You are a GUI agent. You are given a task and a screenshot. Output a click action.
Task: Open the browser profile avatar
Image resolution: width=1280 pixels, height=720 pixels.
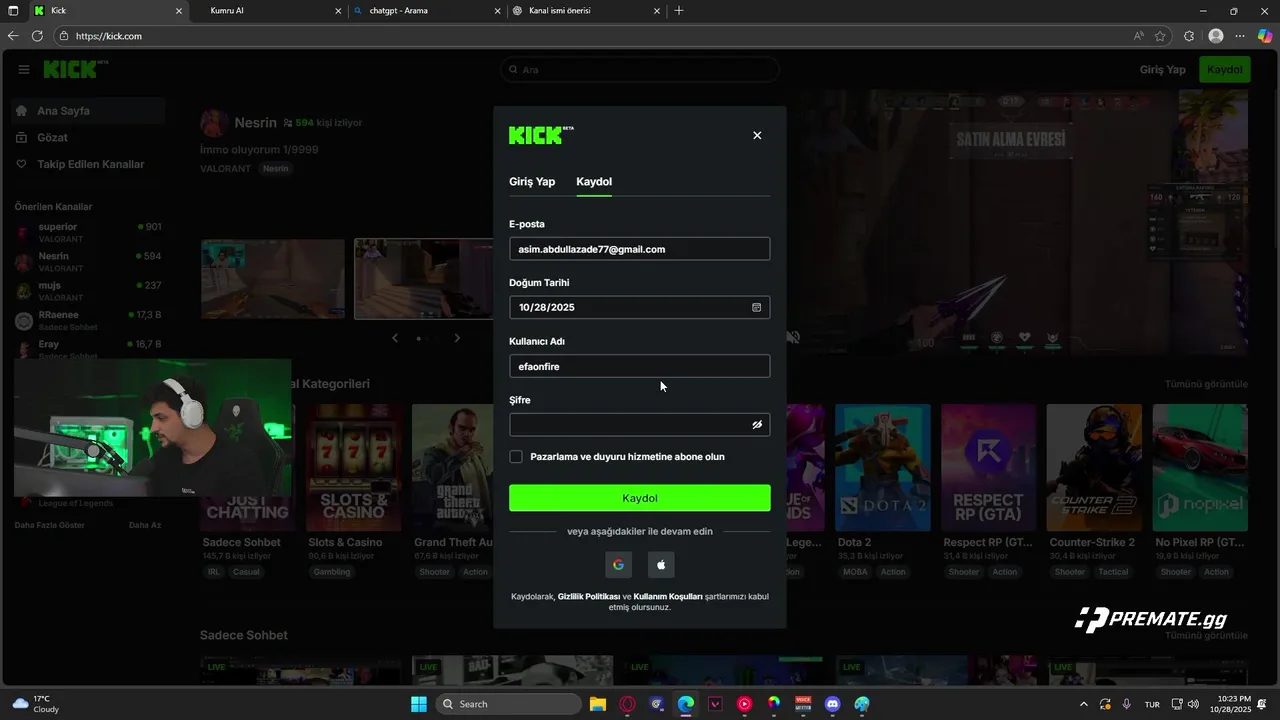[x=1216, y=36]
